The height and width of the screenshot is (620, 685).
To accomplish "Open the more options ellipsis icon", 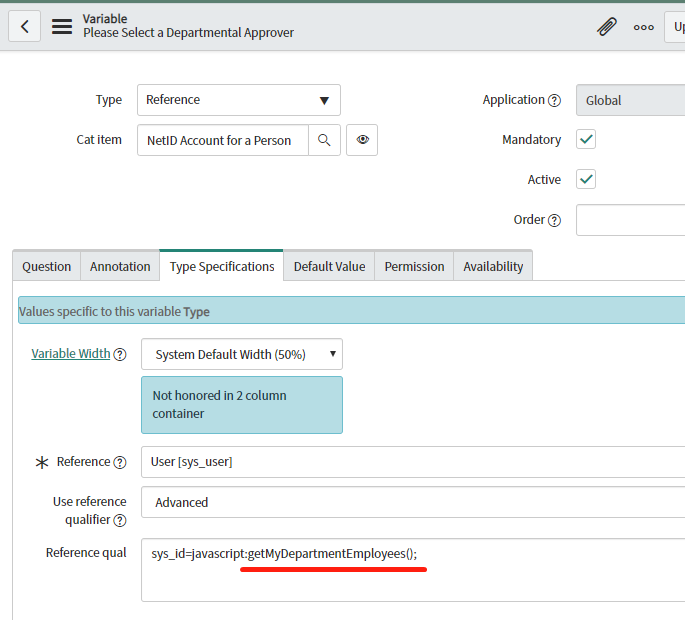I will coord(643,27).
